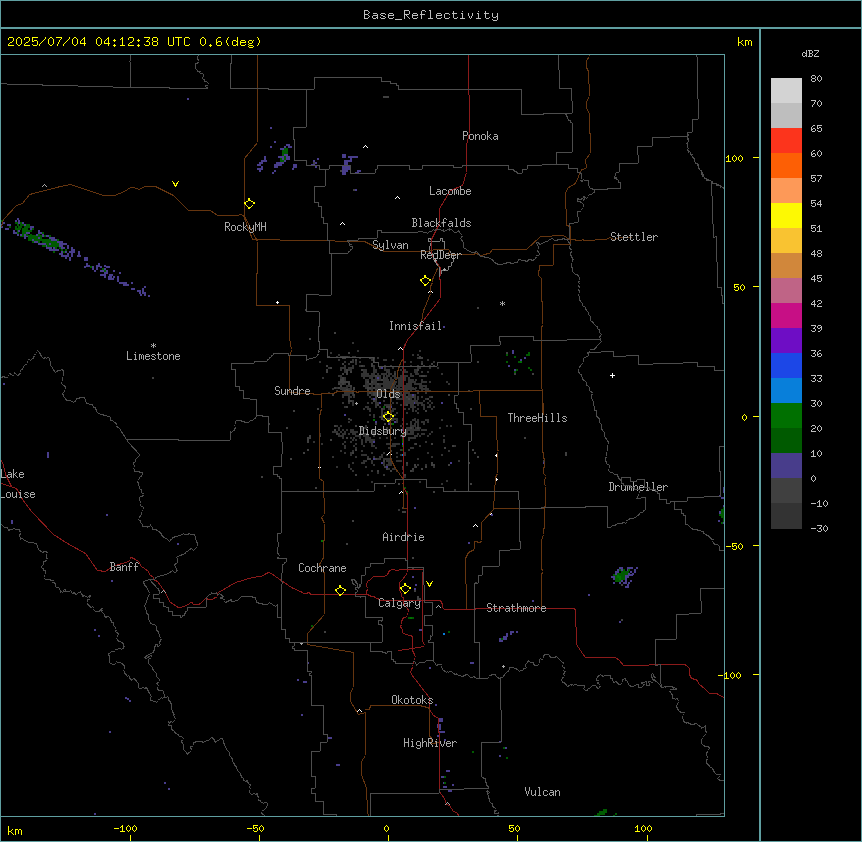Viewport: 862px width, 842px height.
Task: Click the yellow diamond marker below Cochrane
Action: click(340, 590)
